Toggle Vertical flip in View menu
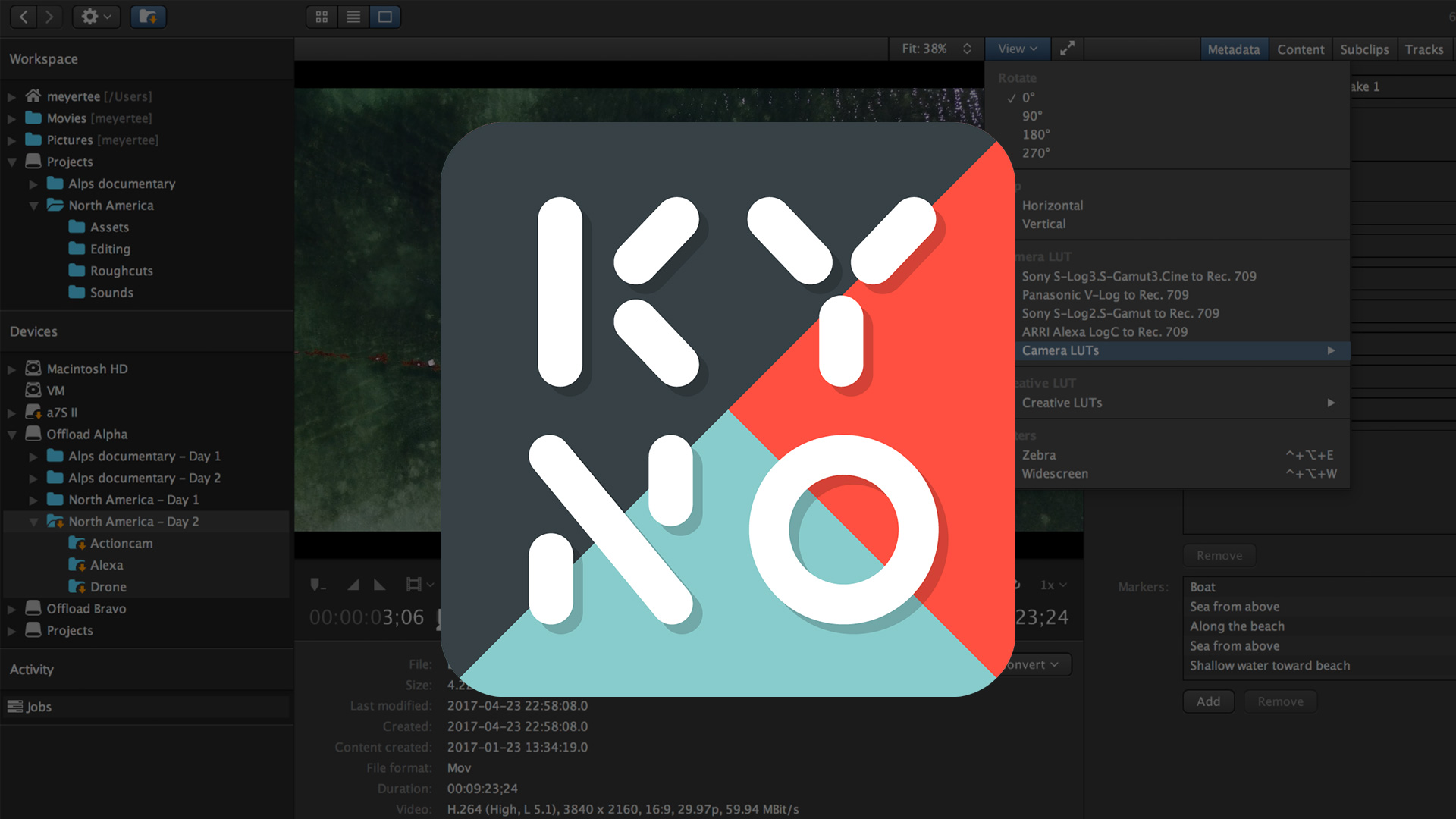Image resolution: width=1456 pixels, height=819 pixels. pos(1043,224)
